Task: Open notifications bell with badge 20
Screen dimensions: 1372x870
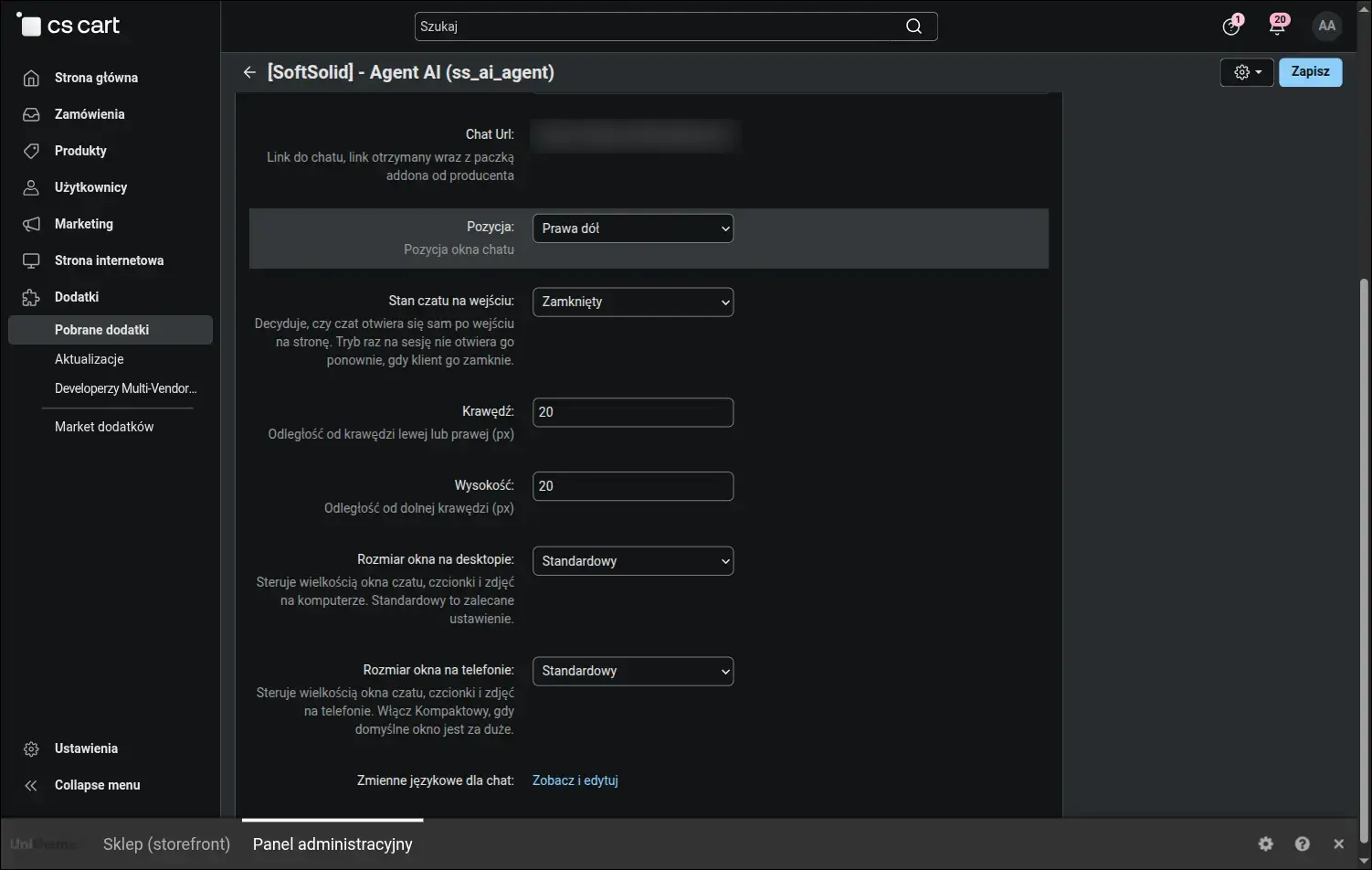Action: click(x=1278, y=26)
